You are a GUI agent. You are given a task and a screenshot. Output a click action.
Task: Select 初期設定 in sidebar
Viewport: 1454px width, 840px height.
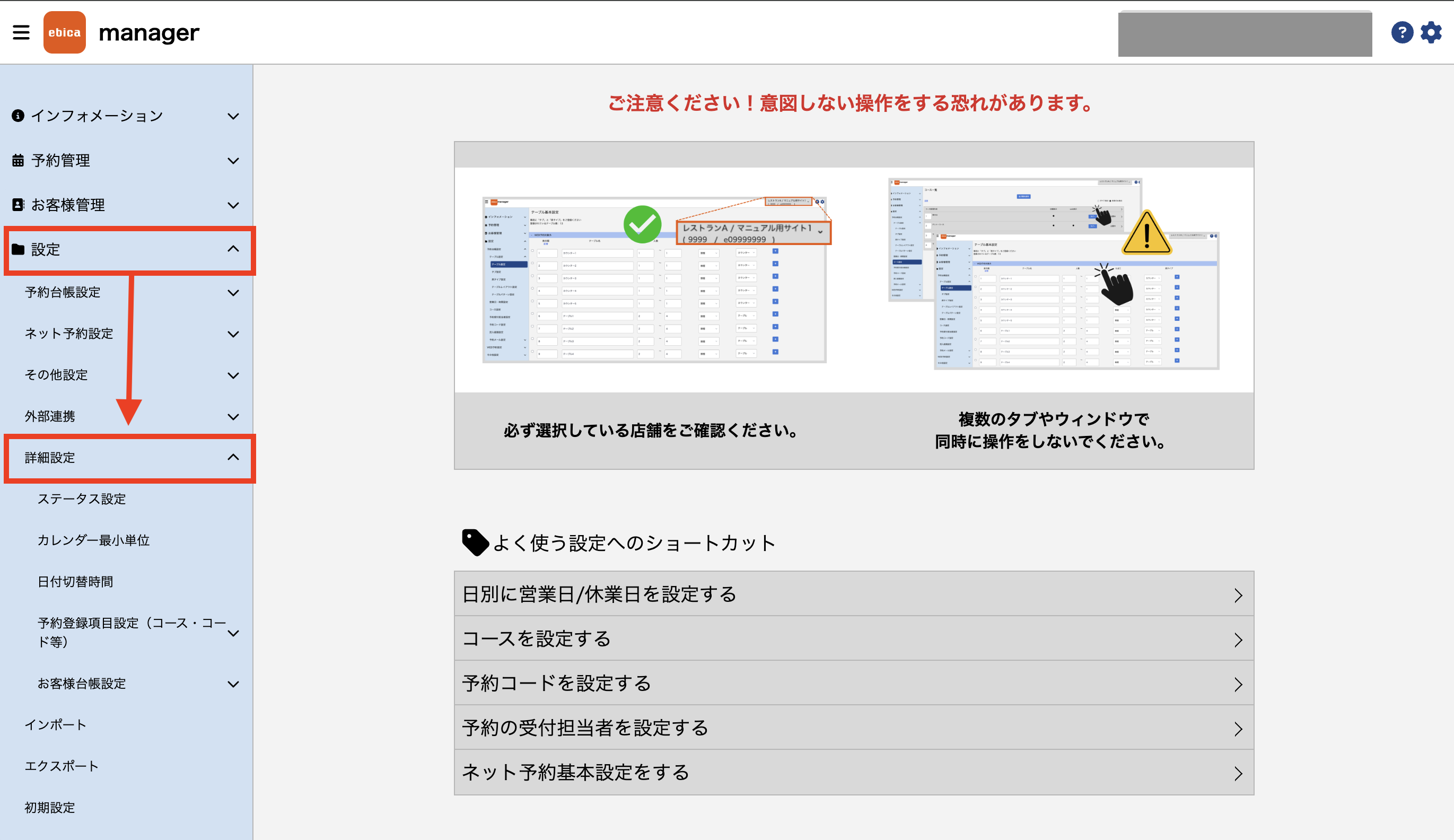(x=50, y=808)
